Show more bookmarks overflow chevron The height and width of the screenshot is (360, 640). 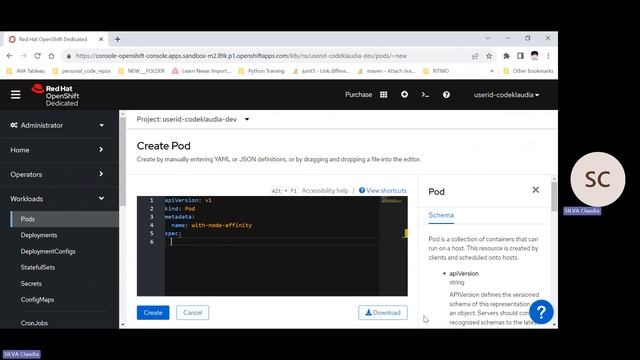[x=492, y=71]
